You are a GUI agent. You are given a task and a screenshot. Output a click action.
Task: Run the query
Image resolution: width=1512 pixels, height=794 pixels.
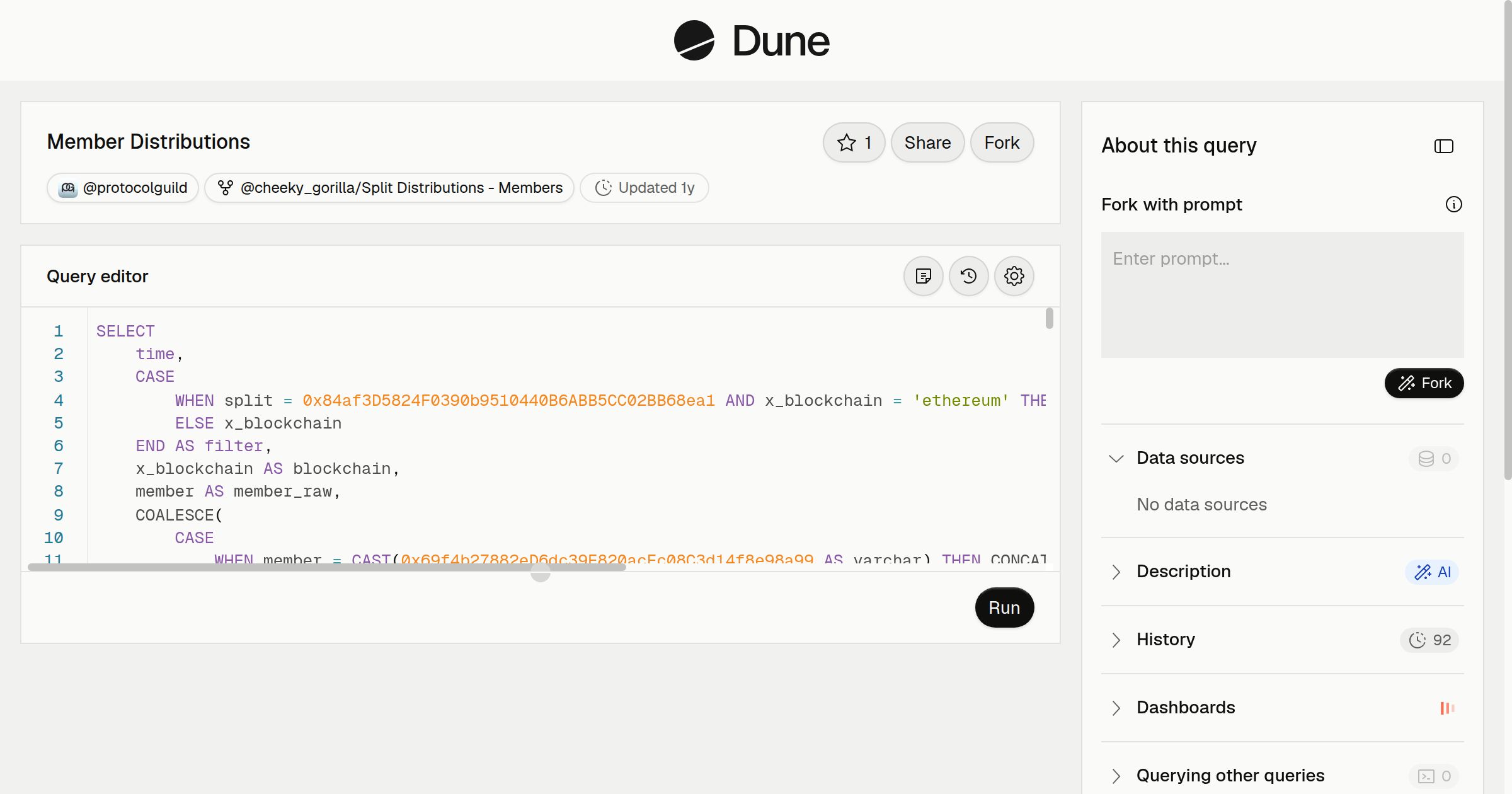point(1004,607)
